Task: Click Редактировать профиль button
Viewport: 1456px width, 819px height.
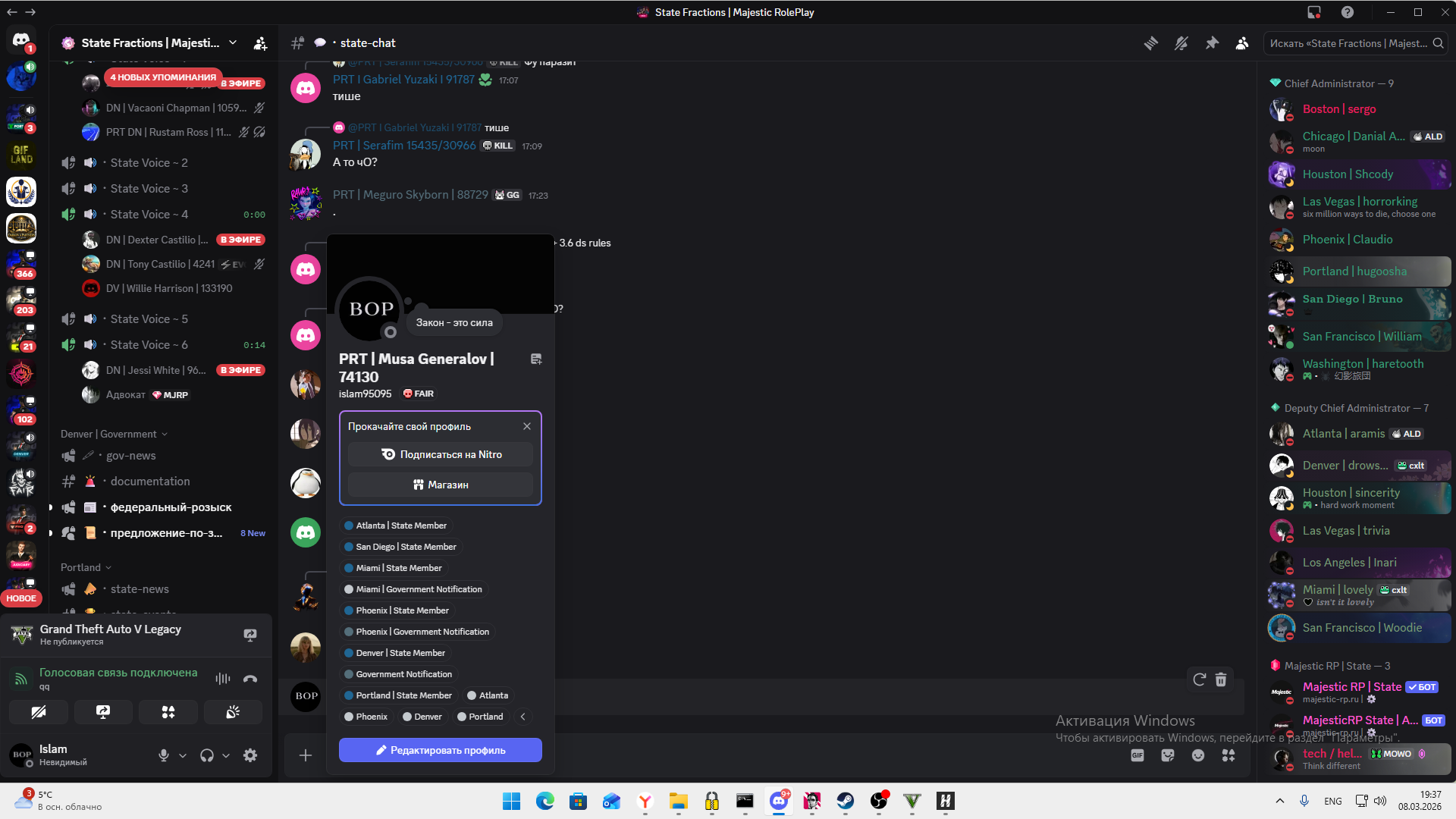Action: click(x=440, y=750)
